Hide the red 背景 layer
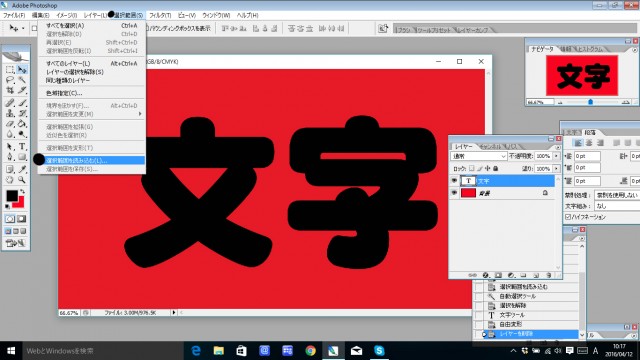The height and width of the screenshot is (360, 640). [x=454, y=193]
